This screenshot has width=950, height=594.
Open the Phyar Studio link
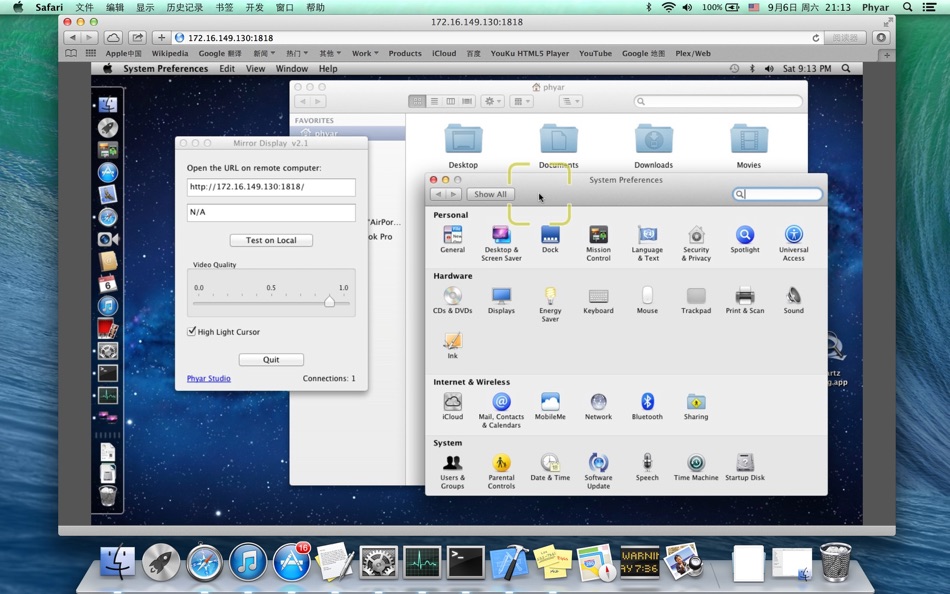(x=208, y=379)
